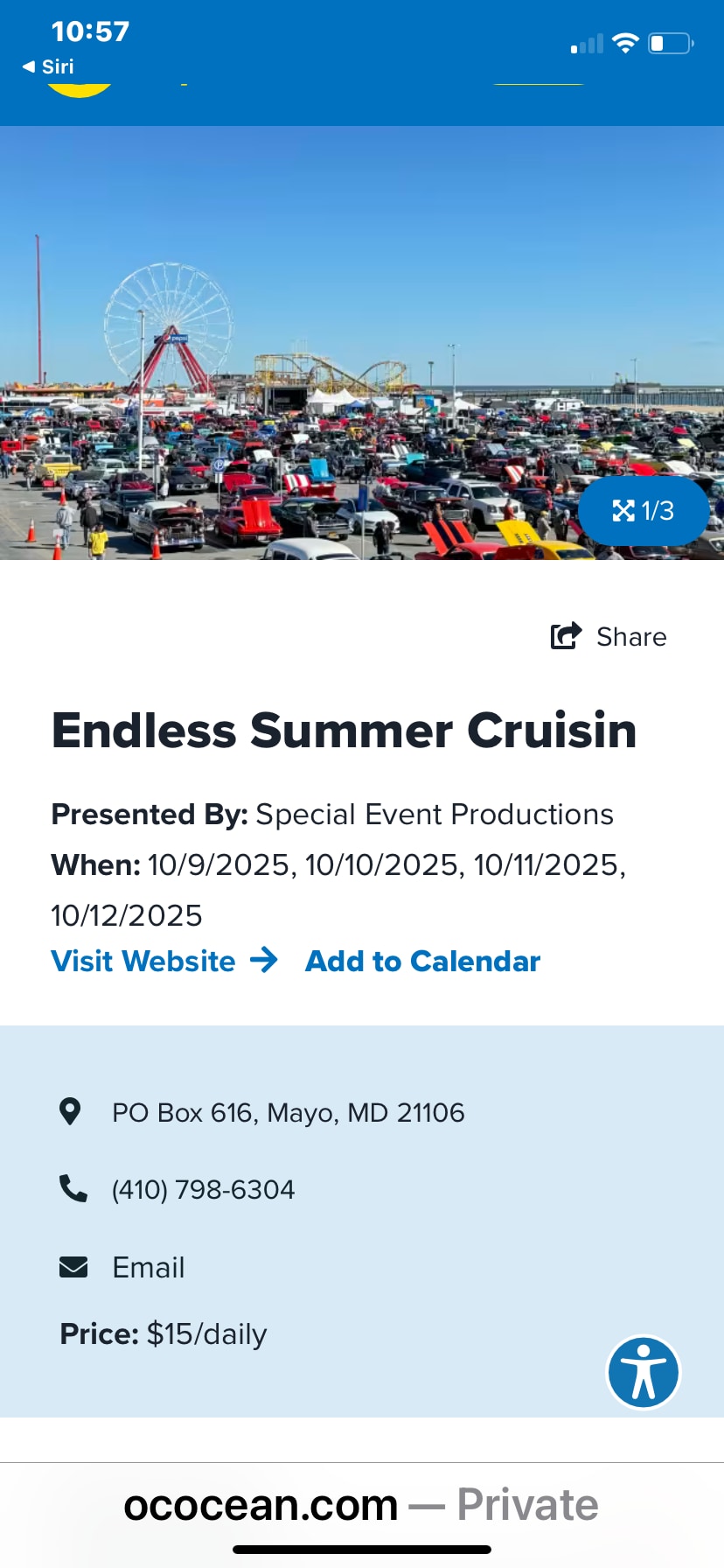724x1568 pixels.
Task: Open the Email contact link
Action: click(149, 1267)
